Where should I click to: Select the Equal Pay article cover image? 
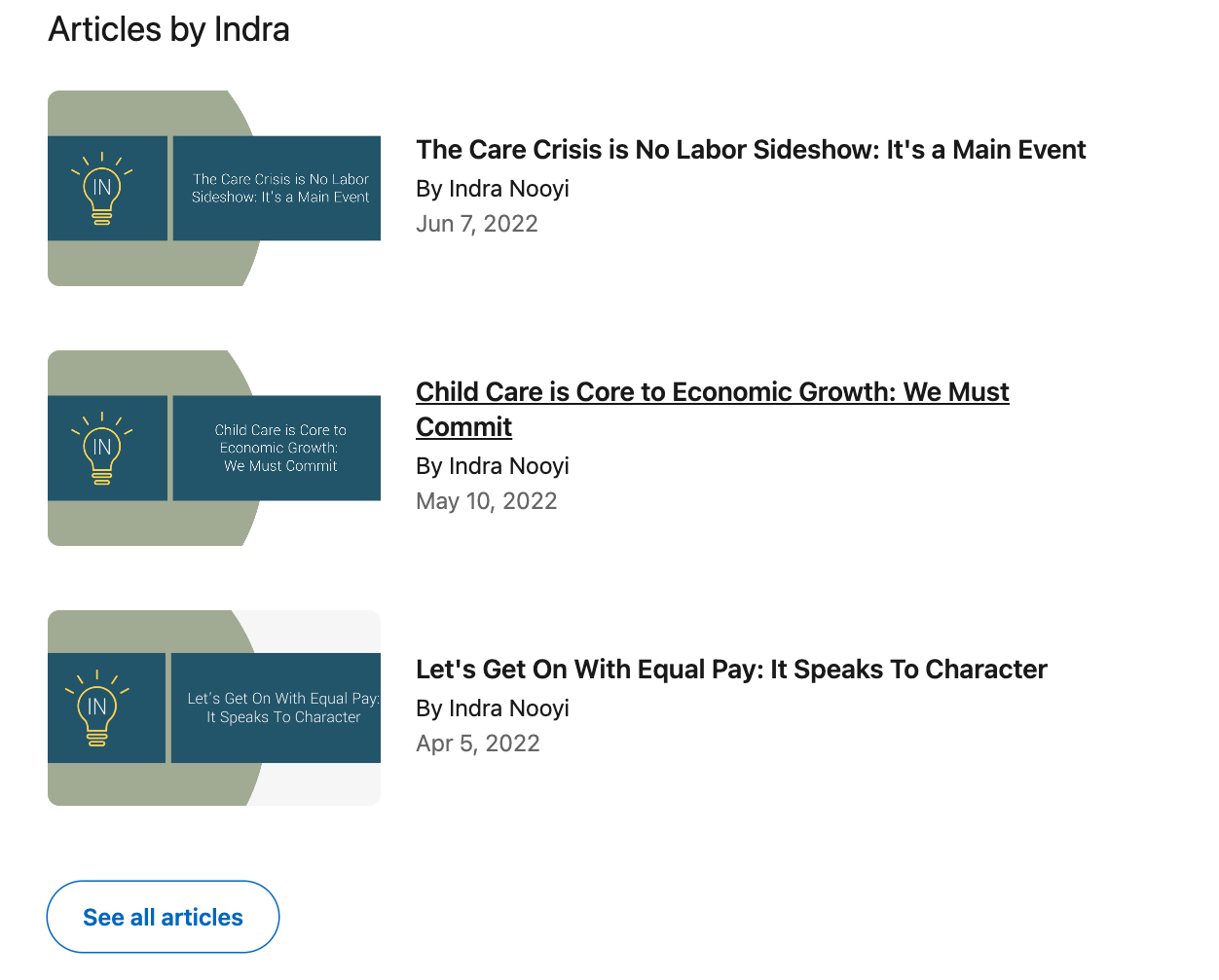214,708
